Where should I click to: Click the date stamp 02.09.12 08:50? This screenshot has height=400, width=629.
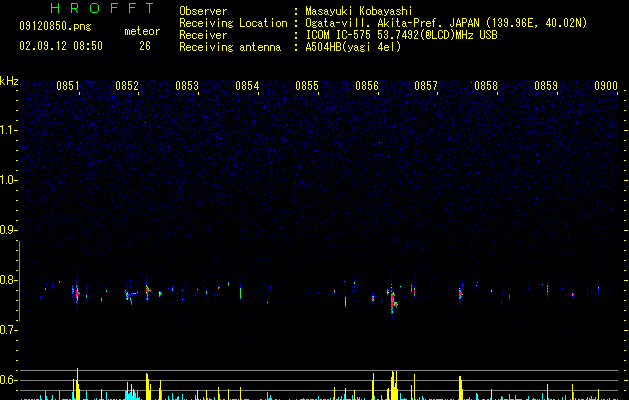tap(61, 46)
